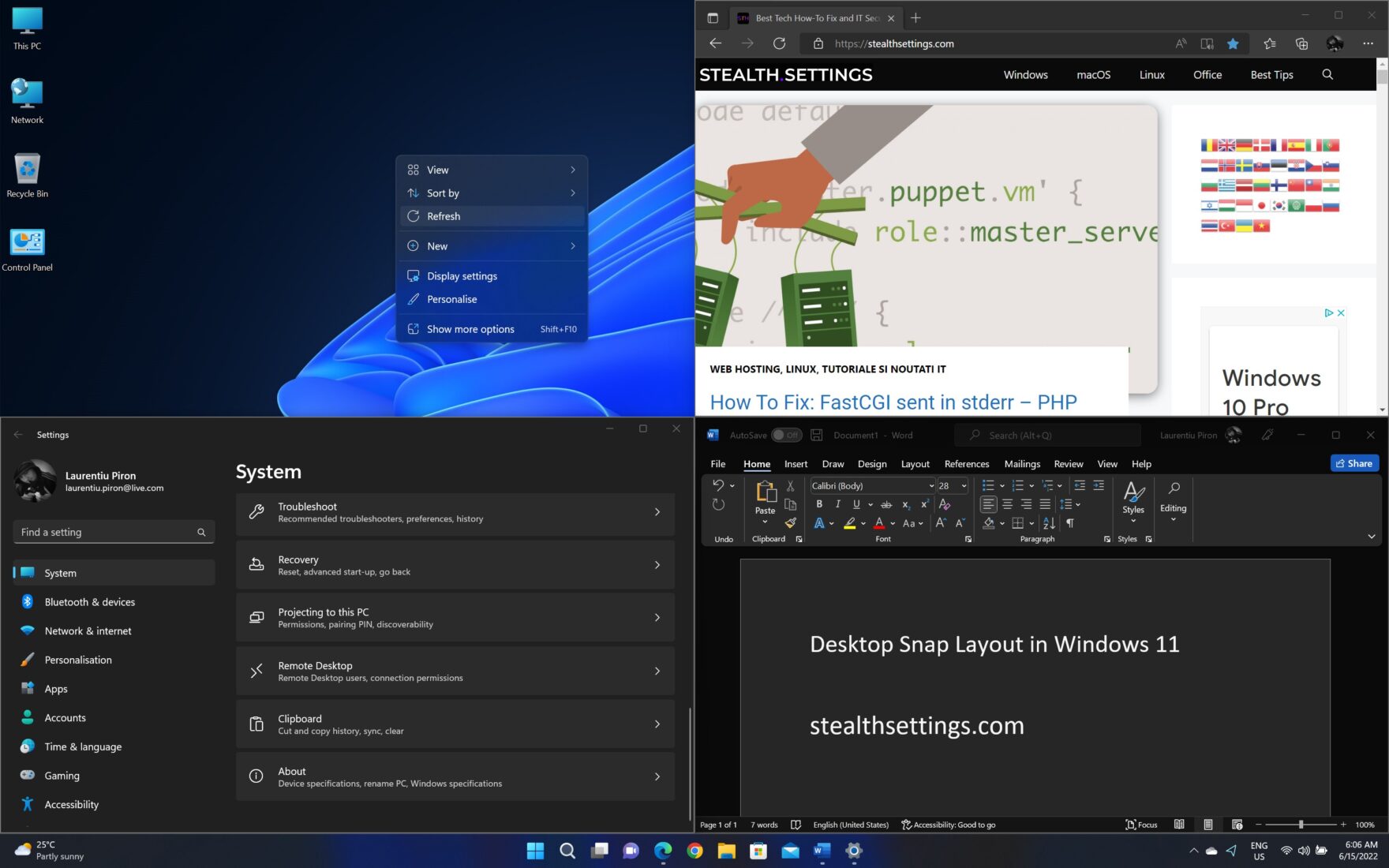Toggle the bulleted list
This screenshot has width=1389, height=868.
987,485
